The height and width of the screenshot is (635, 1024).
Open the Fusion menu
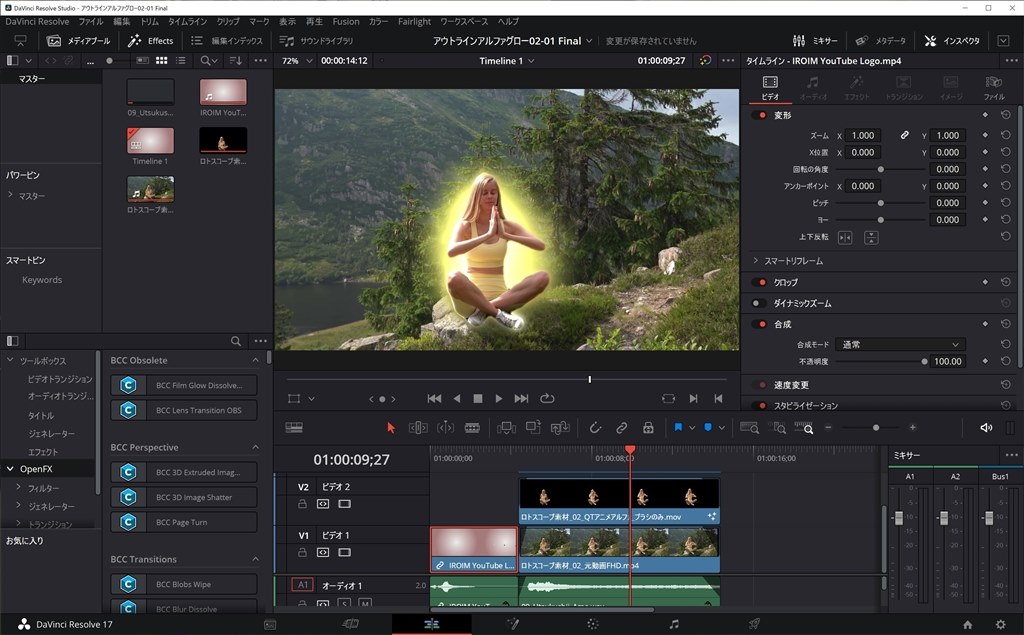tap(345, 22)
